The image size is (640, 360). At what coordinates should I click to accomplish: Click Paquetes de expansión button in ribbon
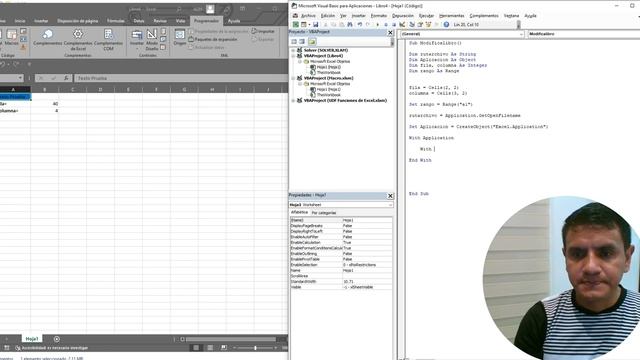coord(212,39)
